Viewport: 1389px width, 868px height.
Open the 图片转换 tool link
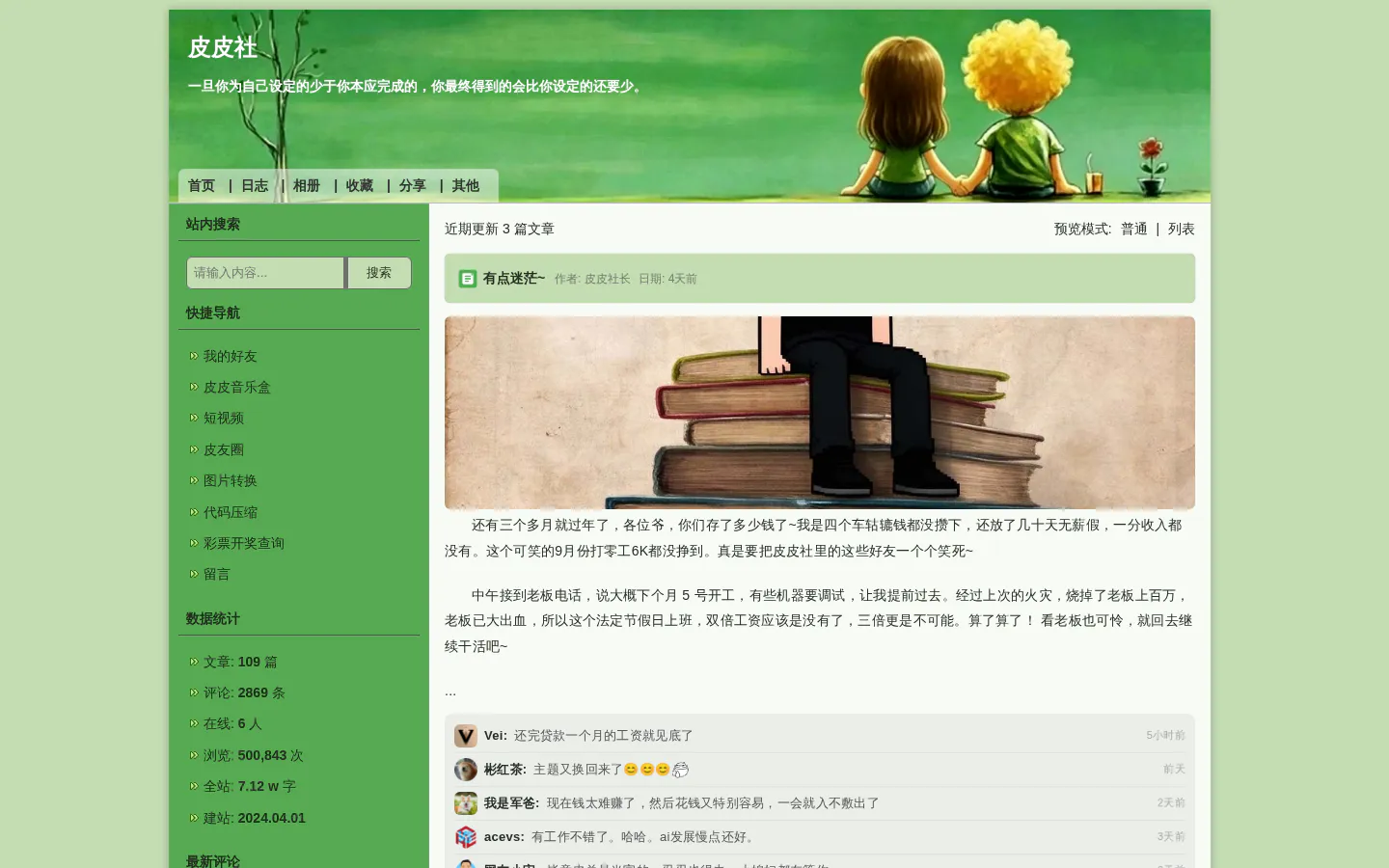pos(231,481)
